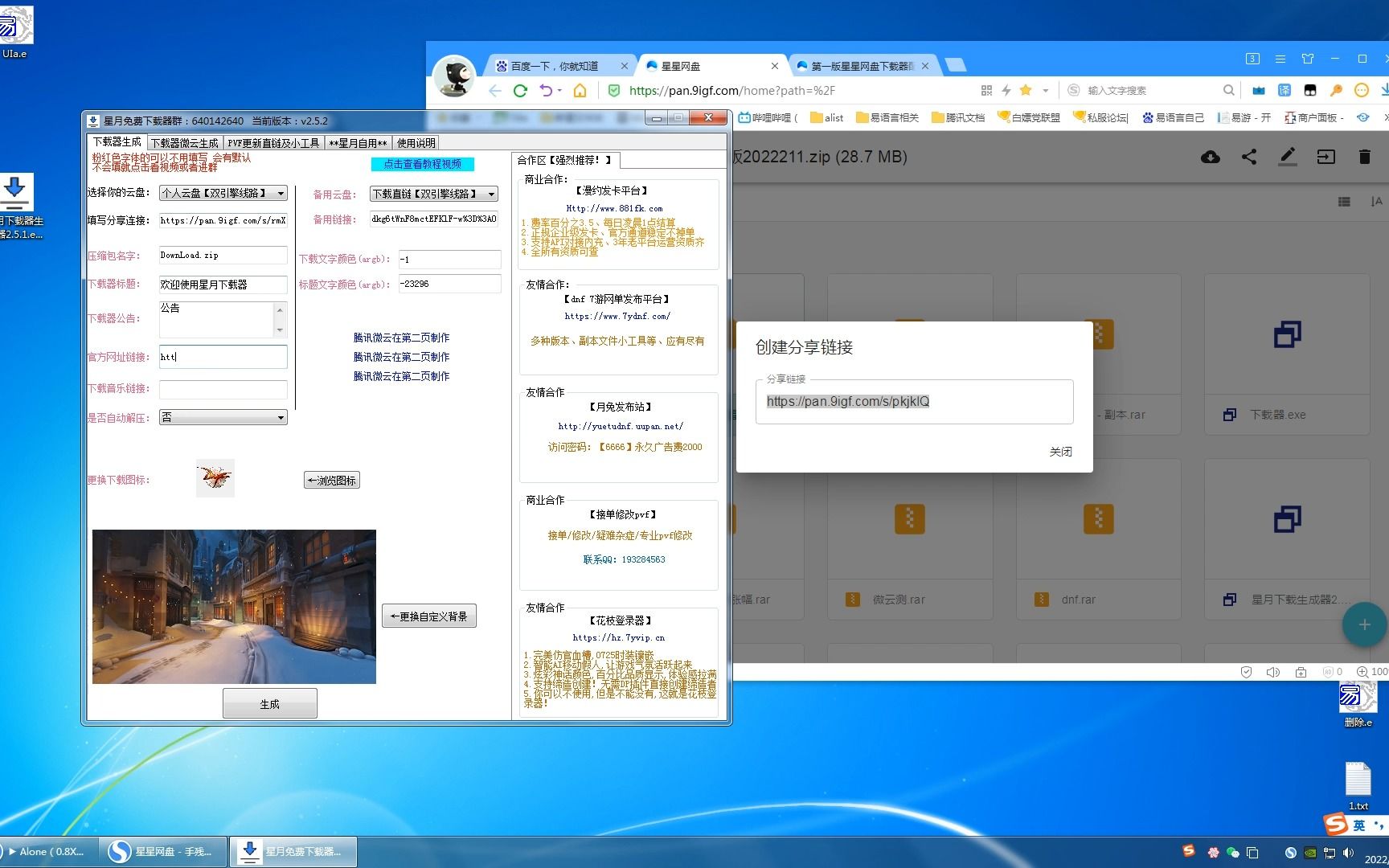This screenshot has height=868, width=1389.
Task: Expand the 是否自动解压 dropdown
Action: click(x=223, y=417)
